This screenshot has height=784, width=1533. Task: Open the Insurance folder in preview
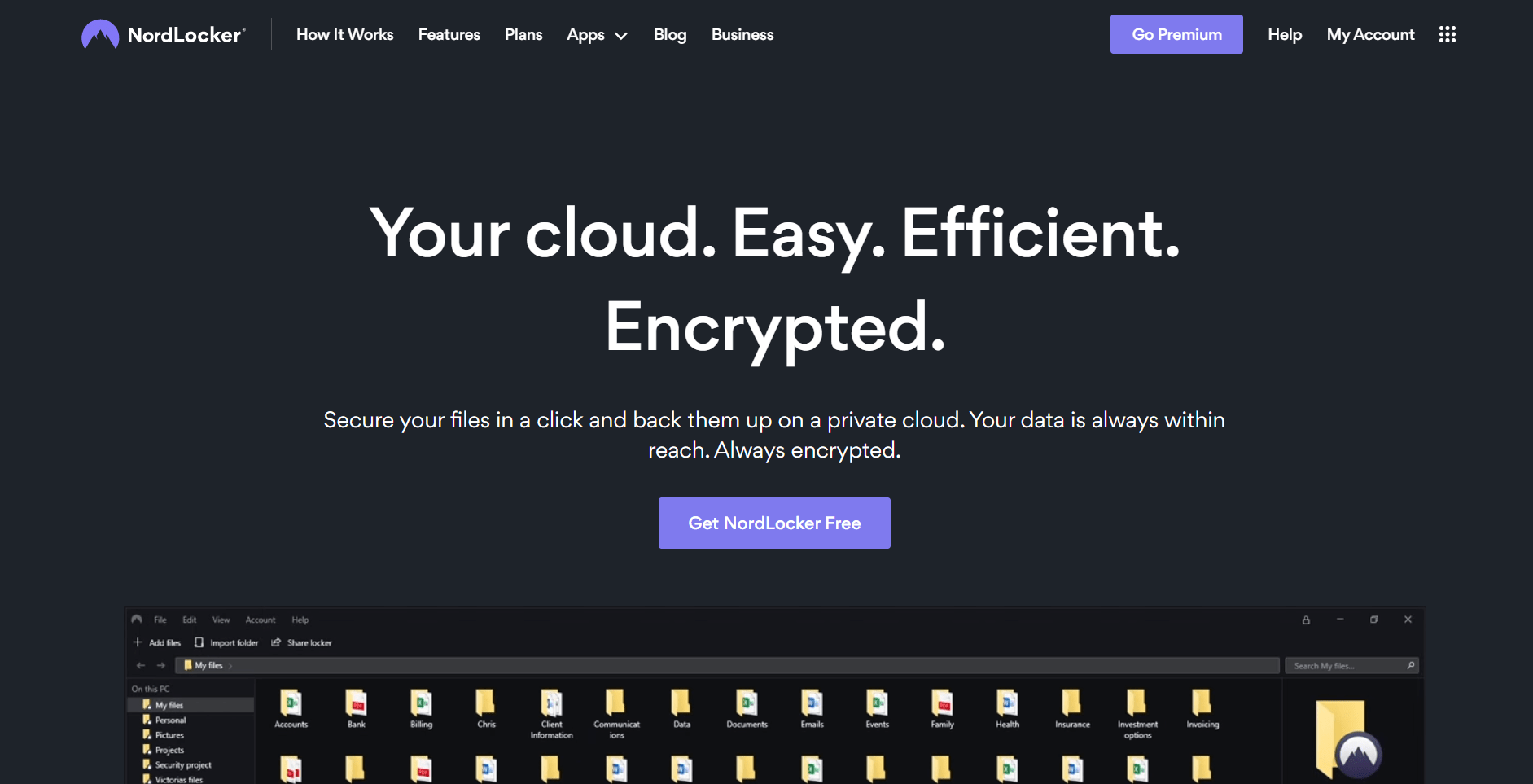point(1072,703)
